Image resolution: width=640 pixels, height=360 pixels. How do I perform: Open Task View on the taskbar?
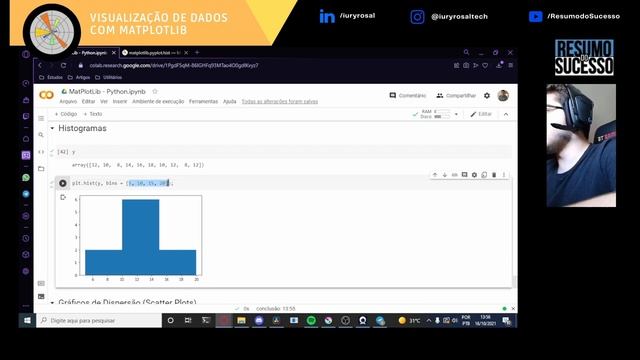[x=188, y=320]
